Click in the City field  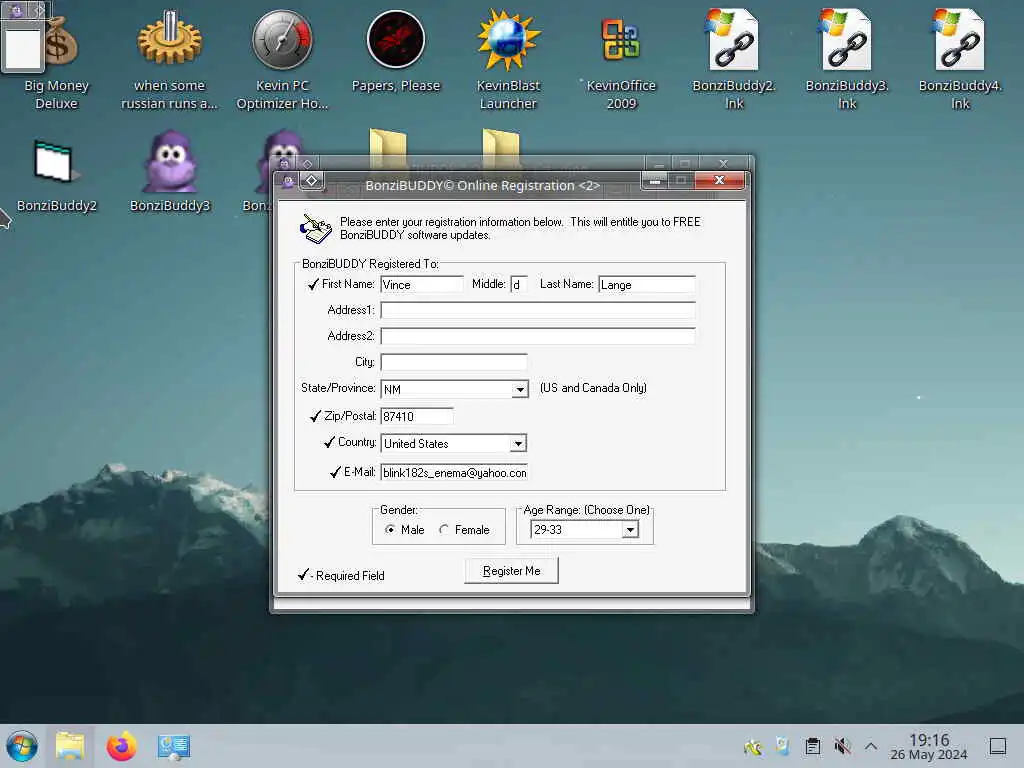point(454,362)
